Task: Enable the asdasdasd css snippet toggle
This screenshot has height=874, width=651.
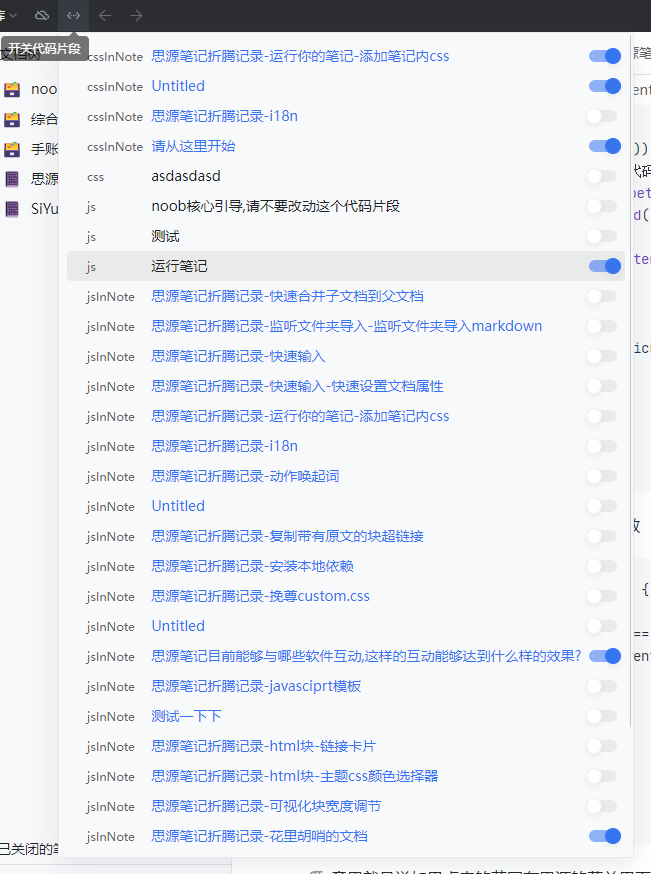Action: (602, 176)
